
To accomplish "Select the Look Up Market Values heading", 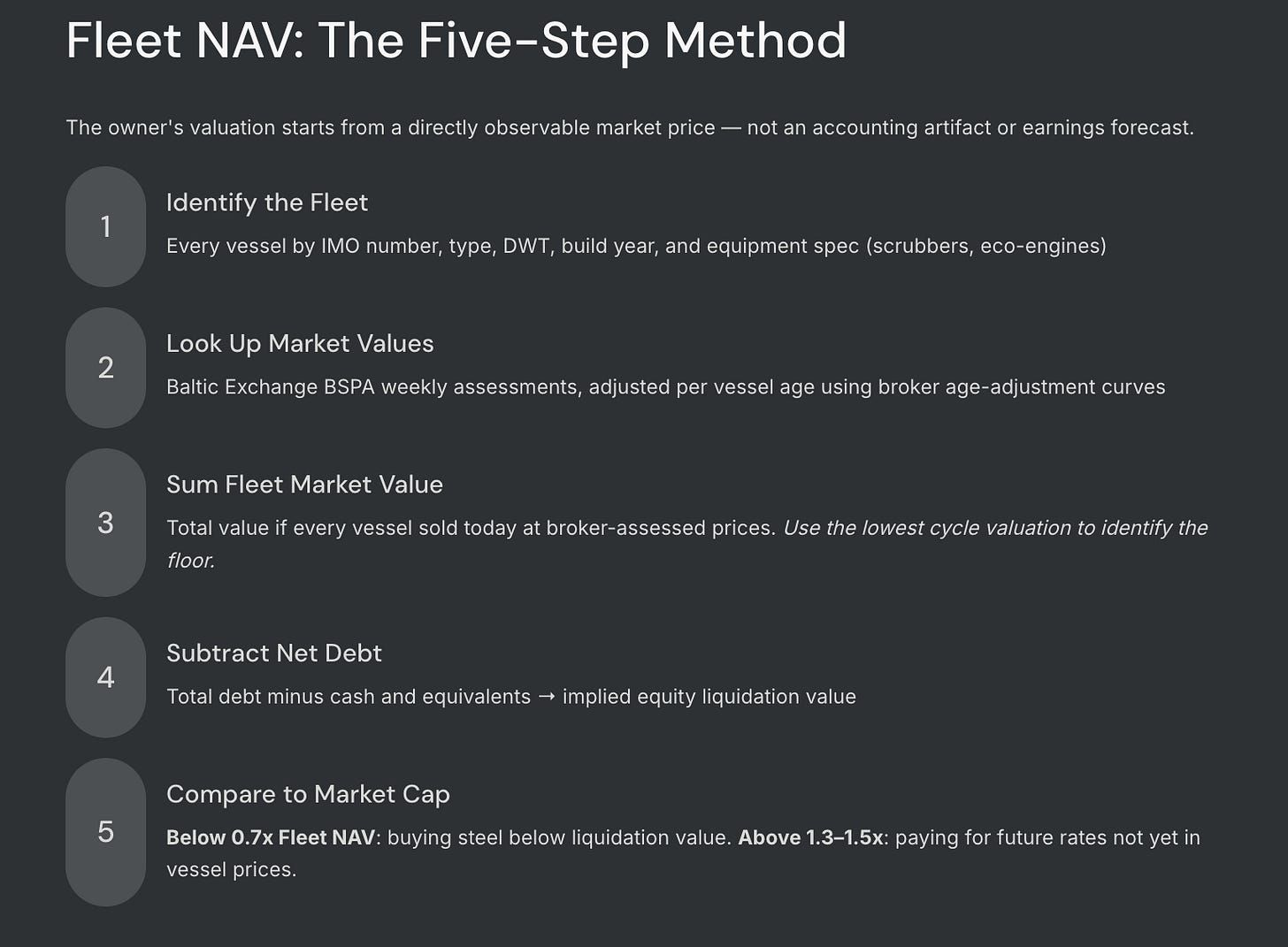I will pyautogui.click(x=300, y=343).
